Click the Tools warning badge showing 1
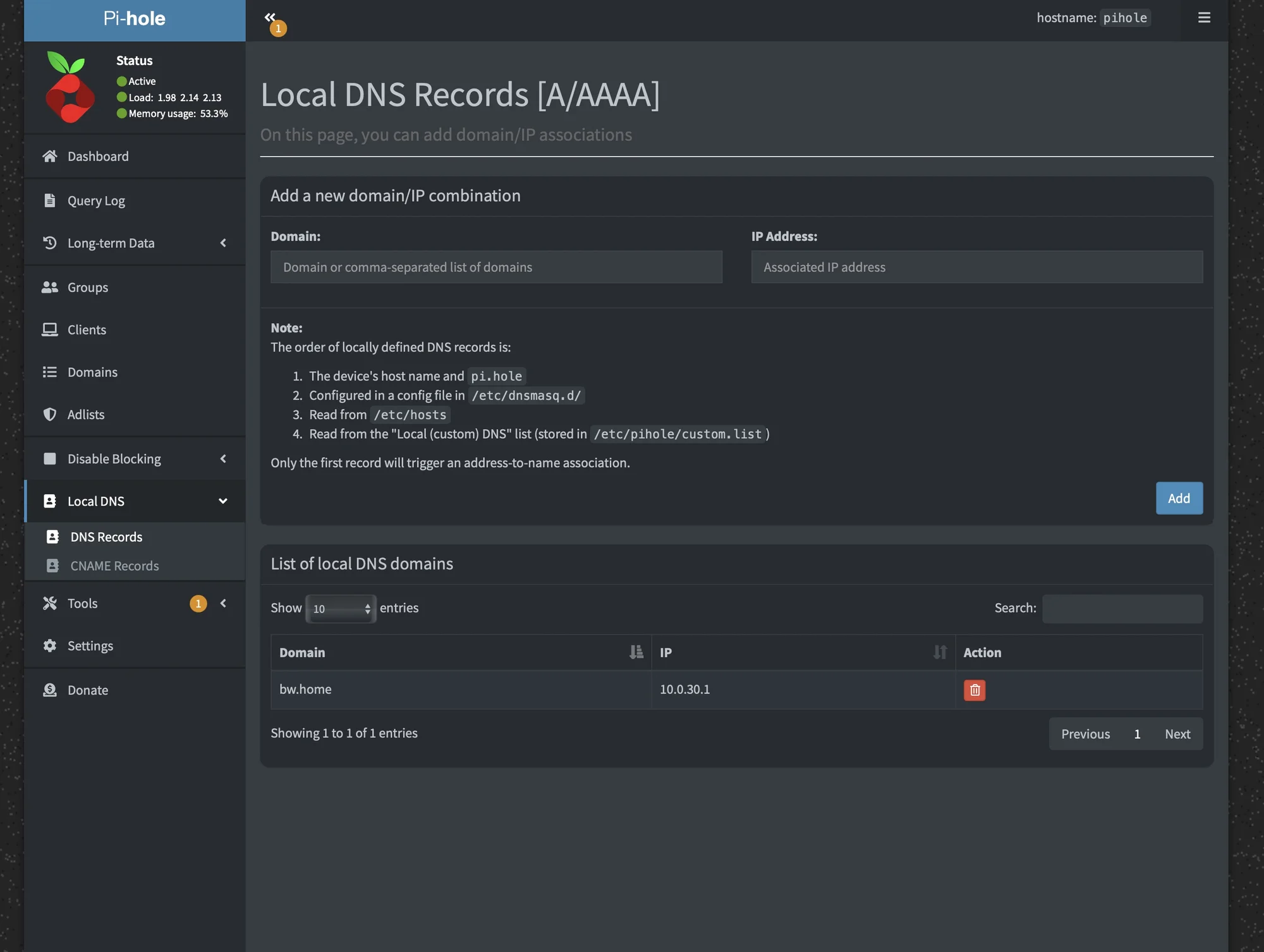The width and height of the screenshot is (1264, 952). [198, 603]
